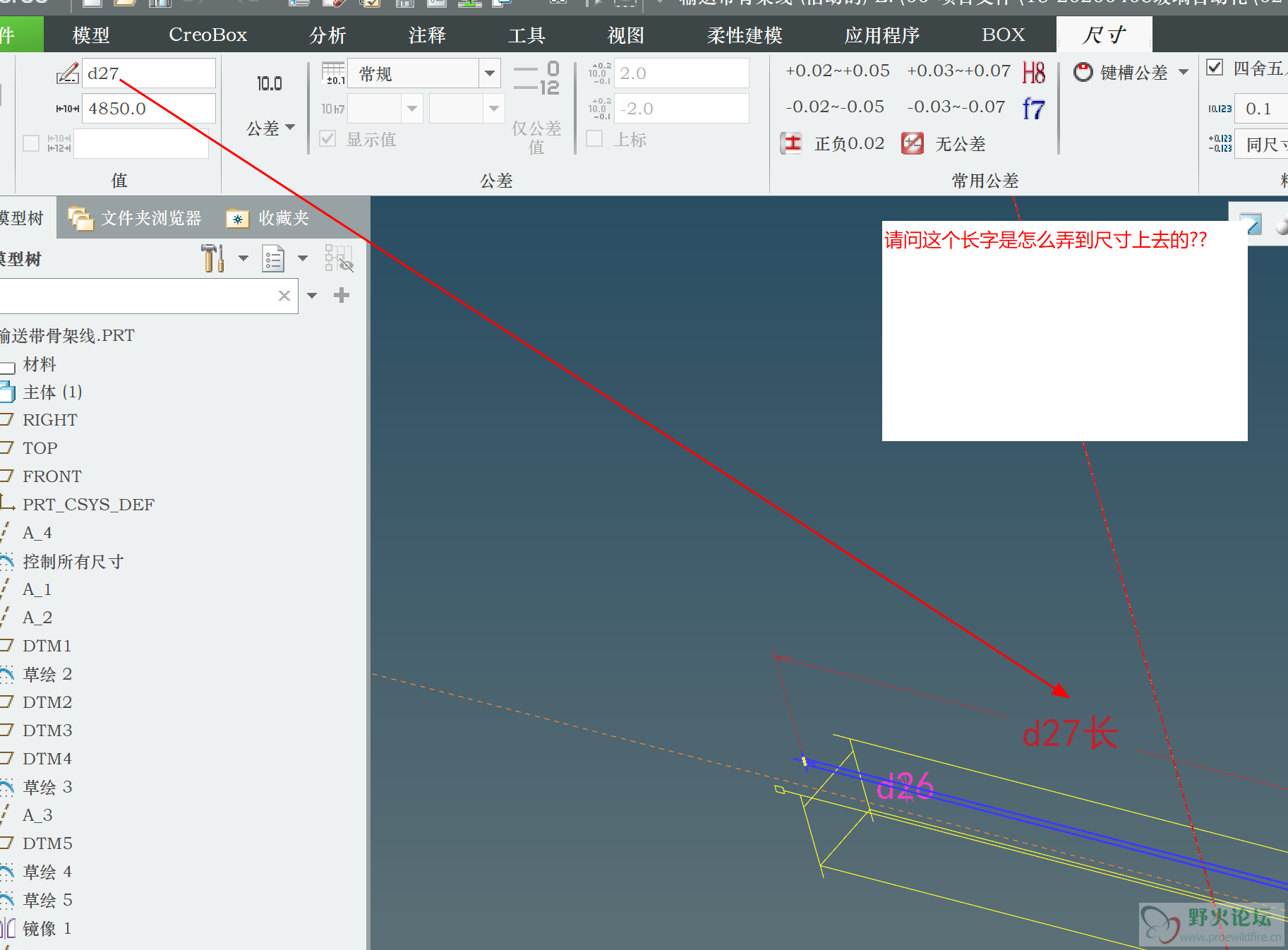Open the CreoBox ribbon tab
Screen dimensions: 1288x950
tap(208, 35)
